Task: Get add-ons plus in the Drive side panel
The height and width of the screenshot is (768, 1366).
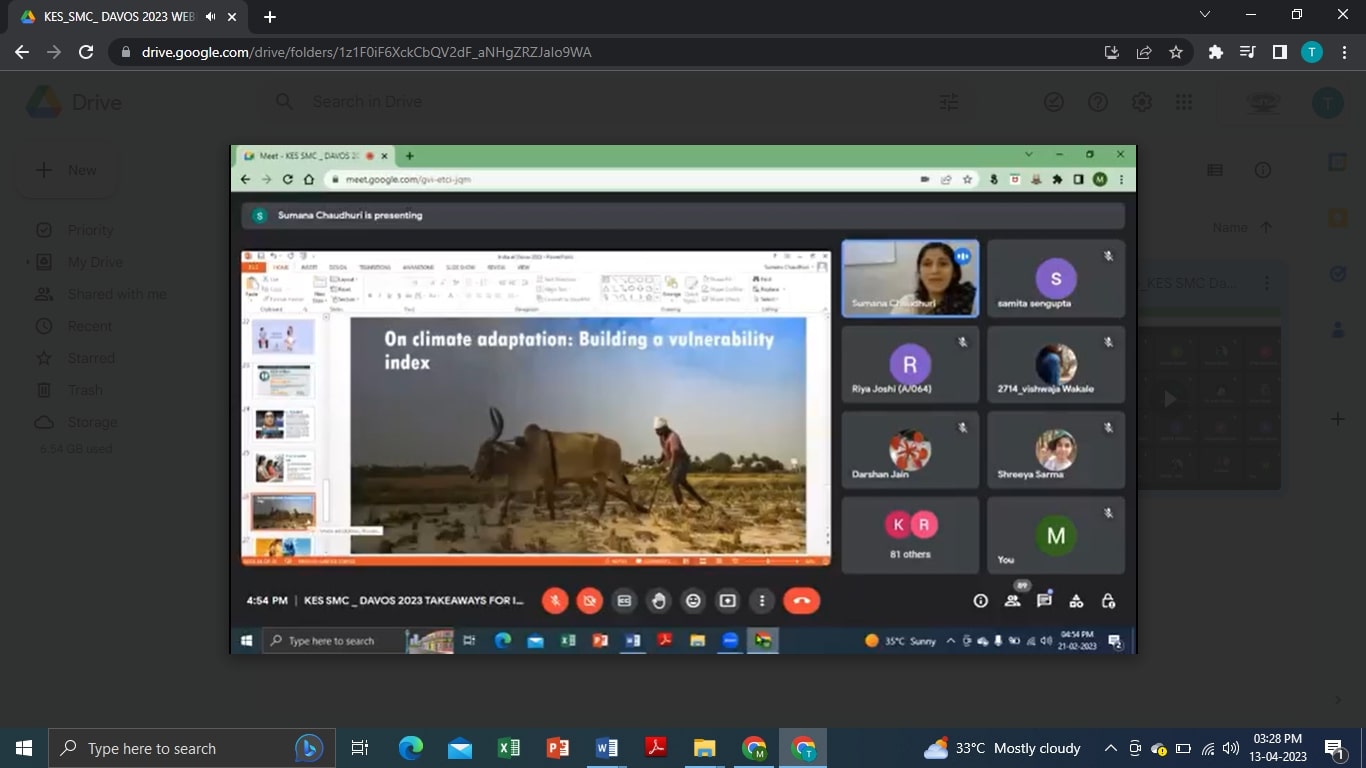Action: pyautogui.click(x=1338, y=419)
